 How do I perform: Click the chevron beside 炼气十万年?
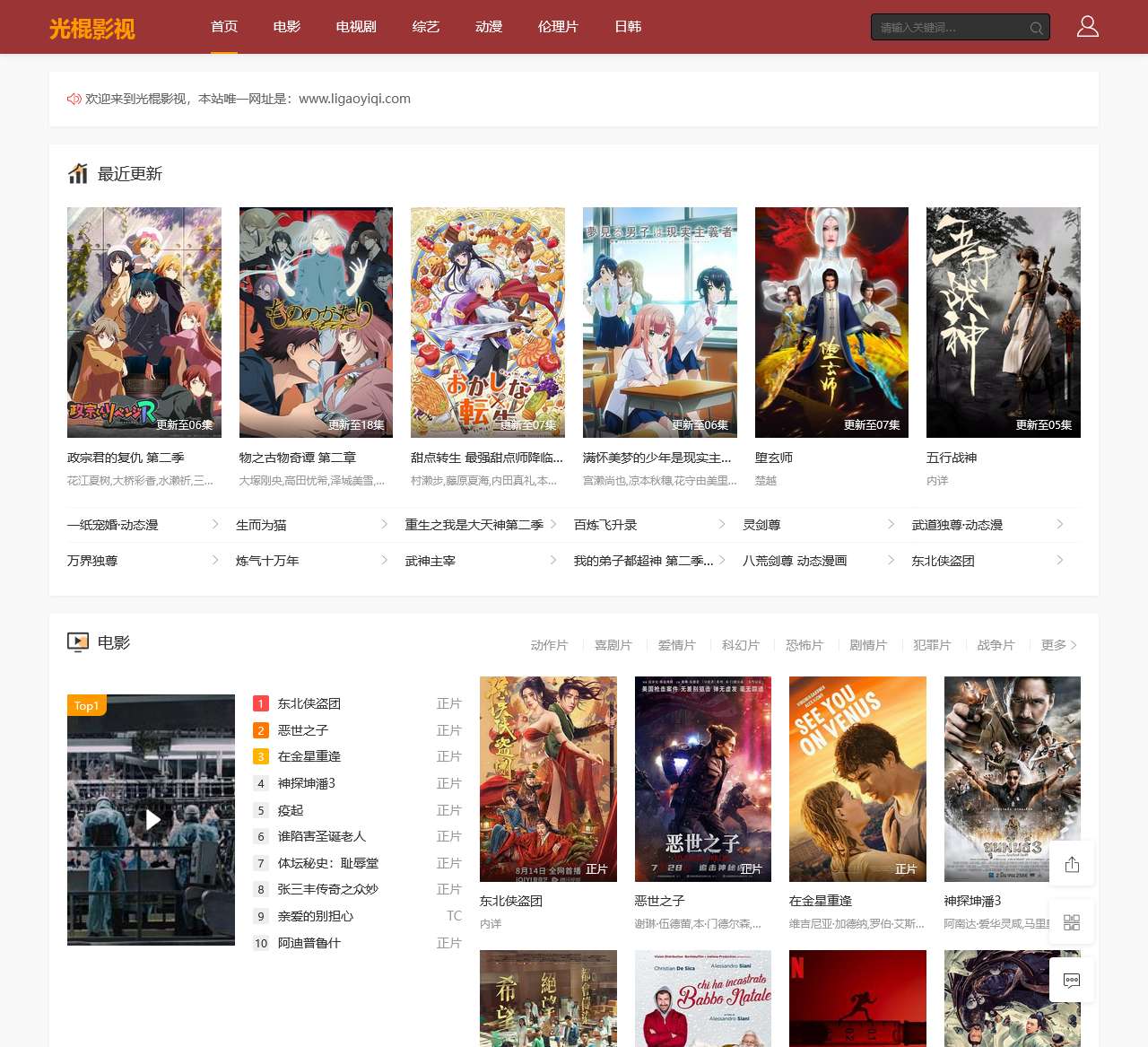click(x=384, y=560)
